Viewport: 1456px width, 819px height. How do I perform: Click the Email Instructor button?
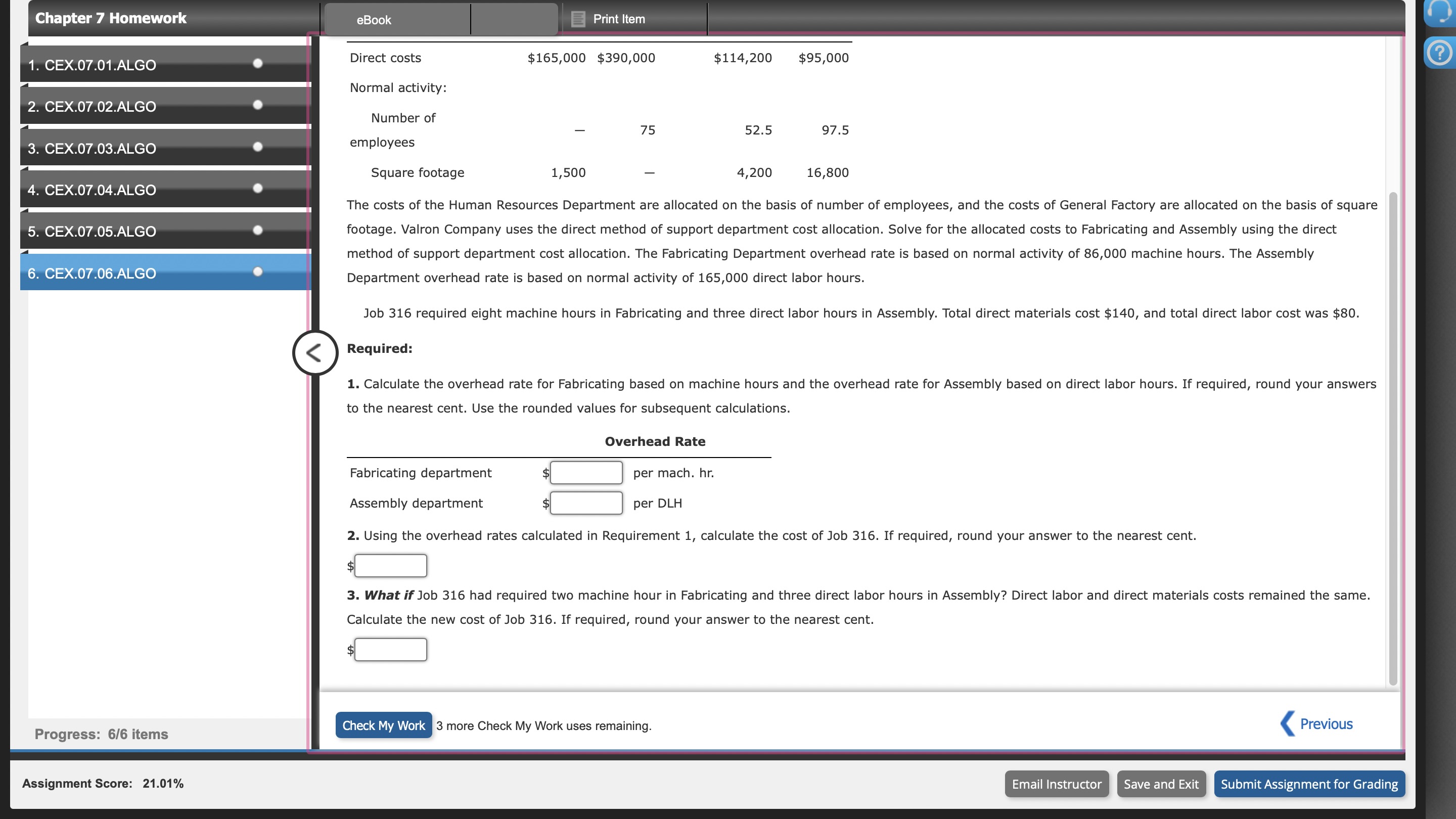pos(1056,784)
